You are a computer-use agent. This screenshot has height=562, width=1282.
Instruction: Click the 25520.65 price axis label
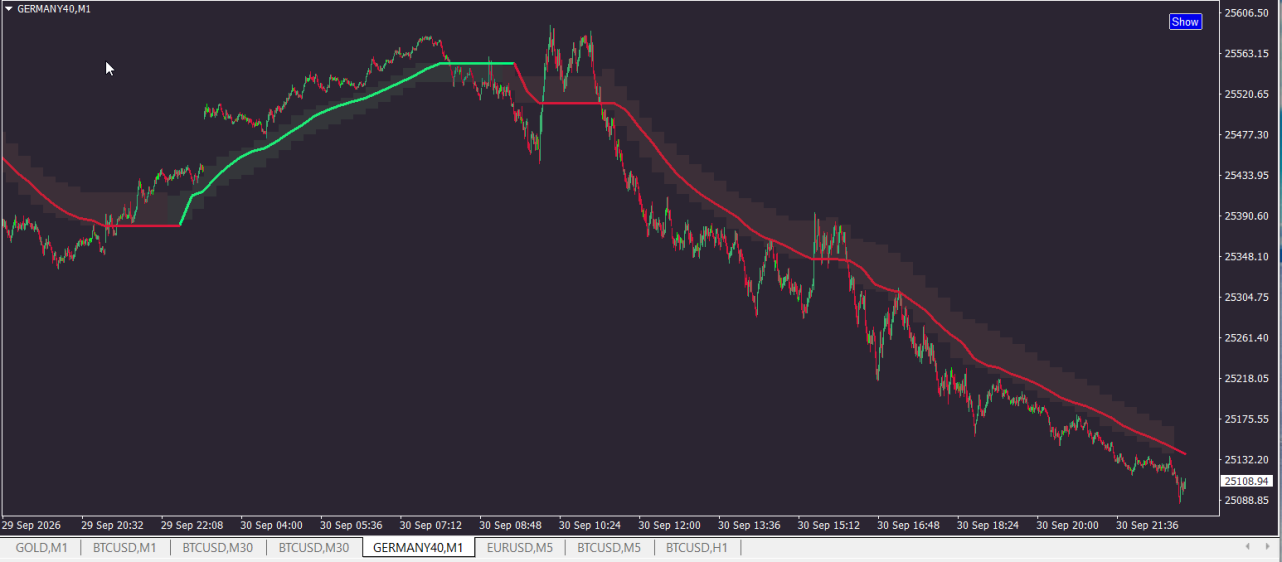click(1246, 94)
